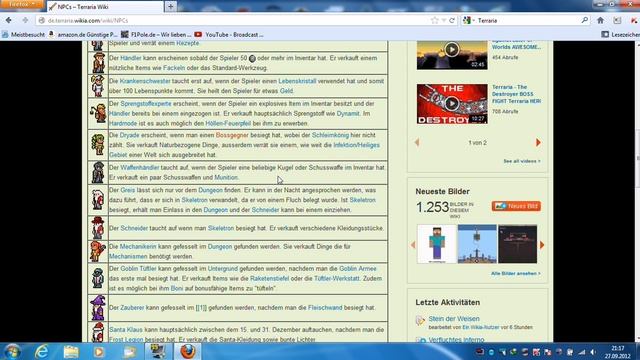This screenshot has height=360, width=640.
Task: Open Internet Explorer from taskbar
Action: 41,351
